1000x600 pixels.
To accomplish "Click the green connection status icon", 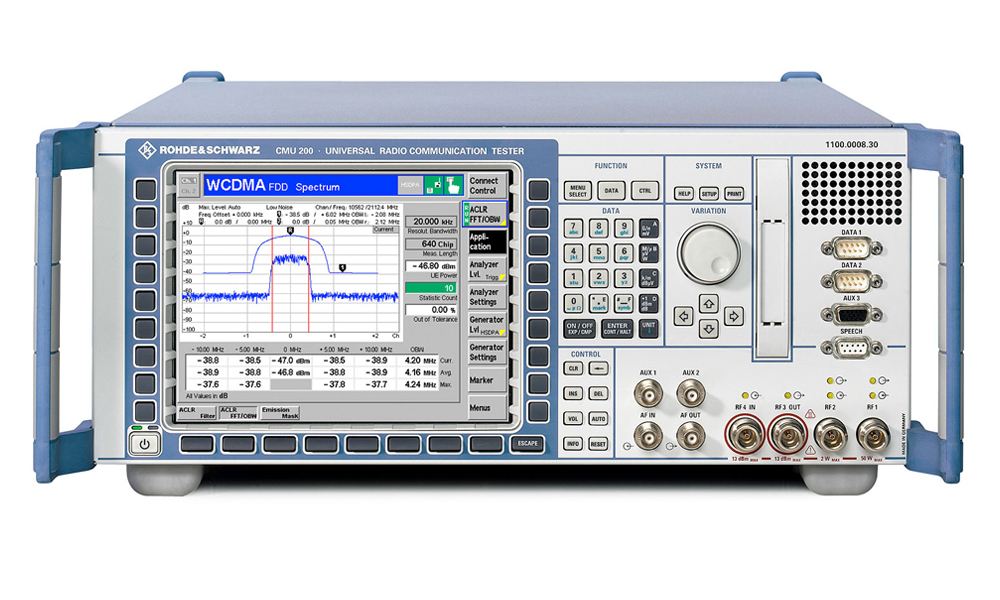I will pos(434,186).
